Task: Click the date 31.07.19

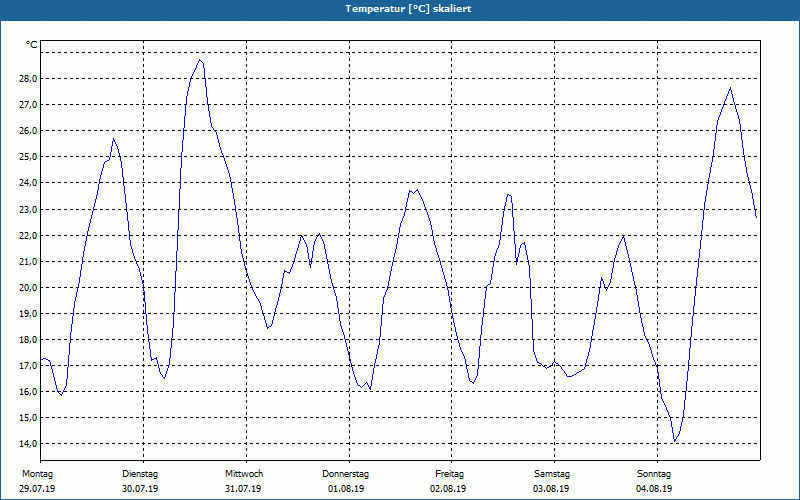Action: point(243,488)
